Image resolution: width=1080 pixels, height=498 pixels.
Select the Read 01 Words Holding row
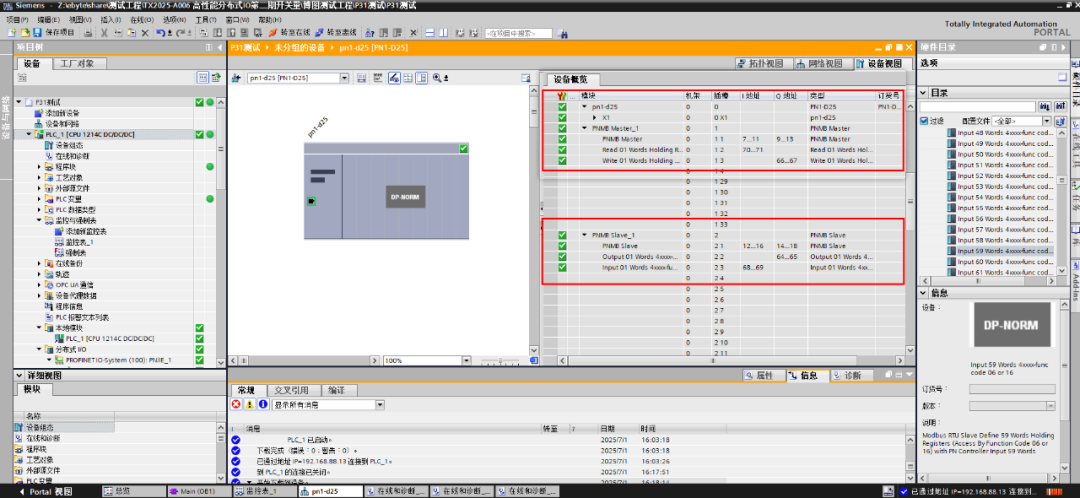[723, 149]
